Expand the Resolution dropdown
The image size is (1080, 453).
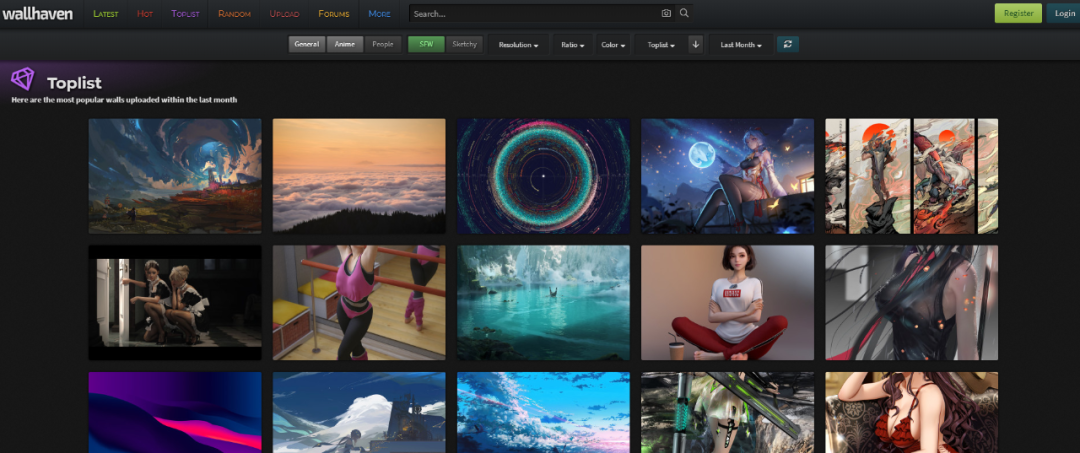point(519,45)
